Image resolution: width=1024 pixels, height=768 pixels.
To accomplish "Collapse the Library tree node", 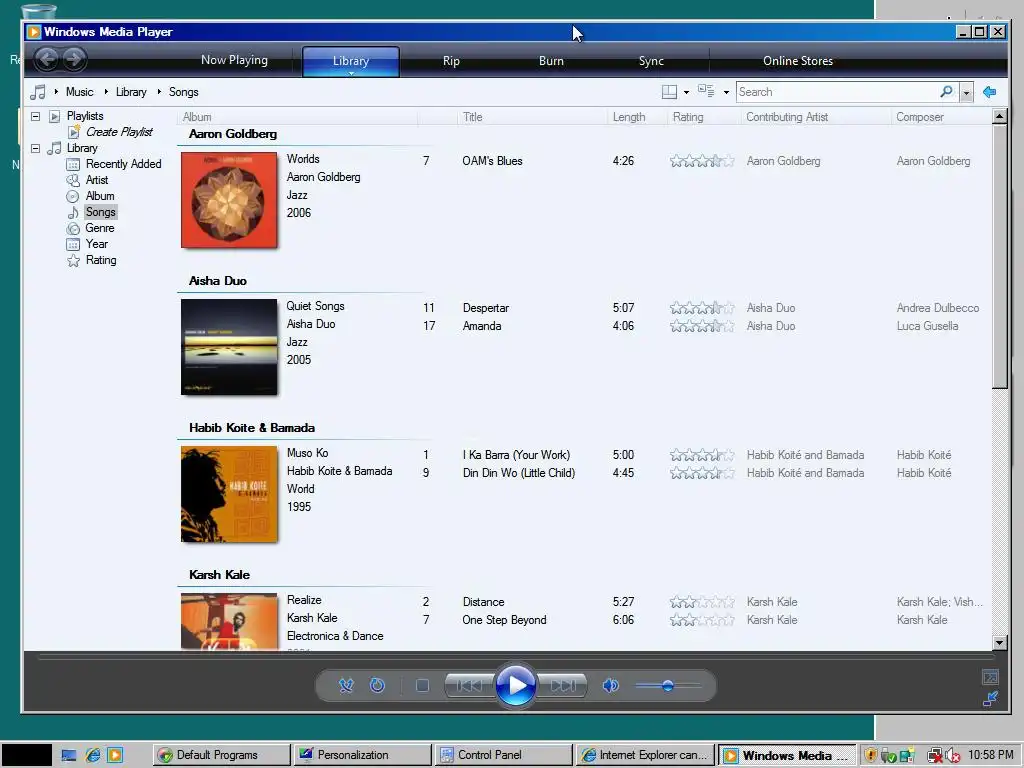I will point(36,148).
